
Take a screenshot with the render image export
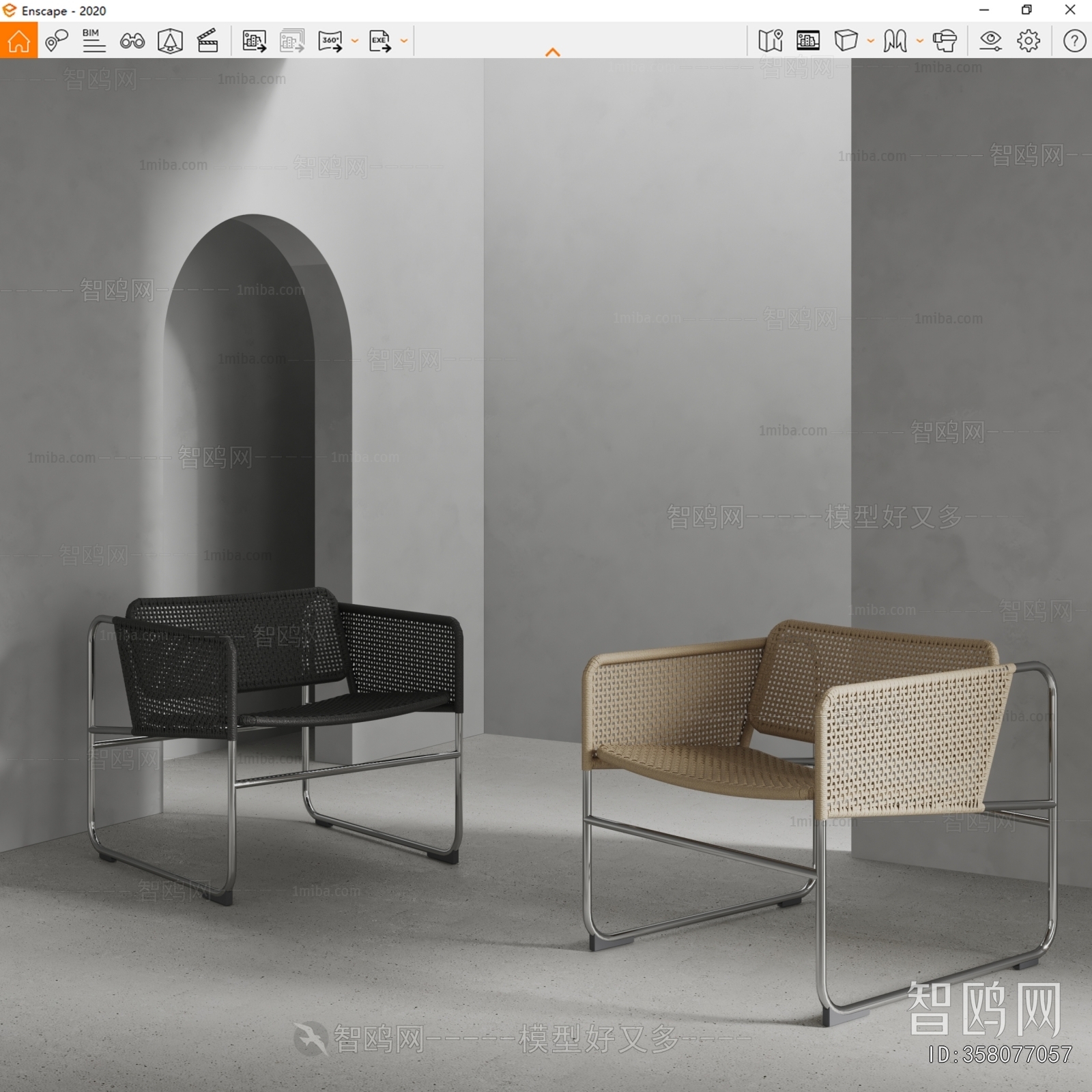(253, 41)
